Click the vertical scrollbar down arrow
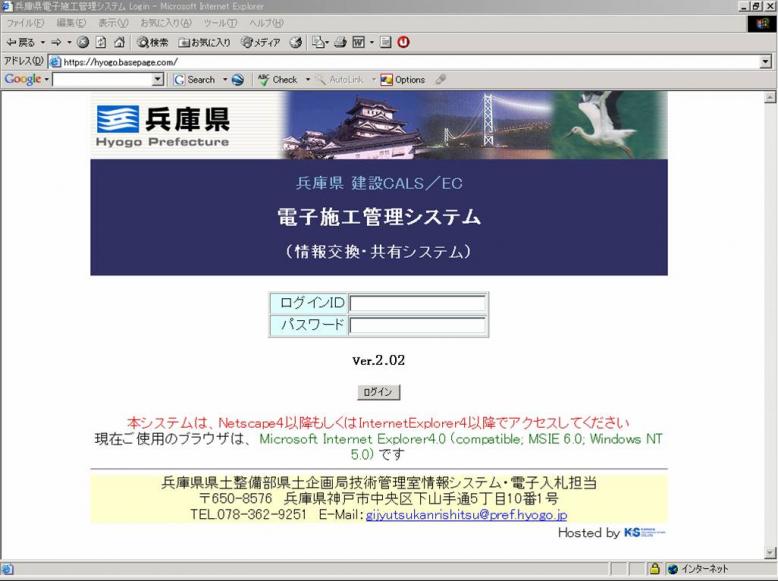The width and height of the screenshot is (778, 581). point(770,552)
